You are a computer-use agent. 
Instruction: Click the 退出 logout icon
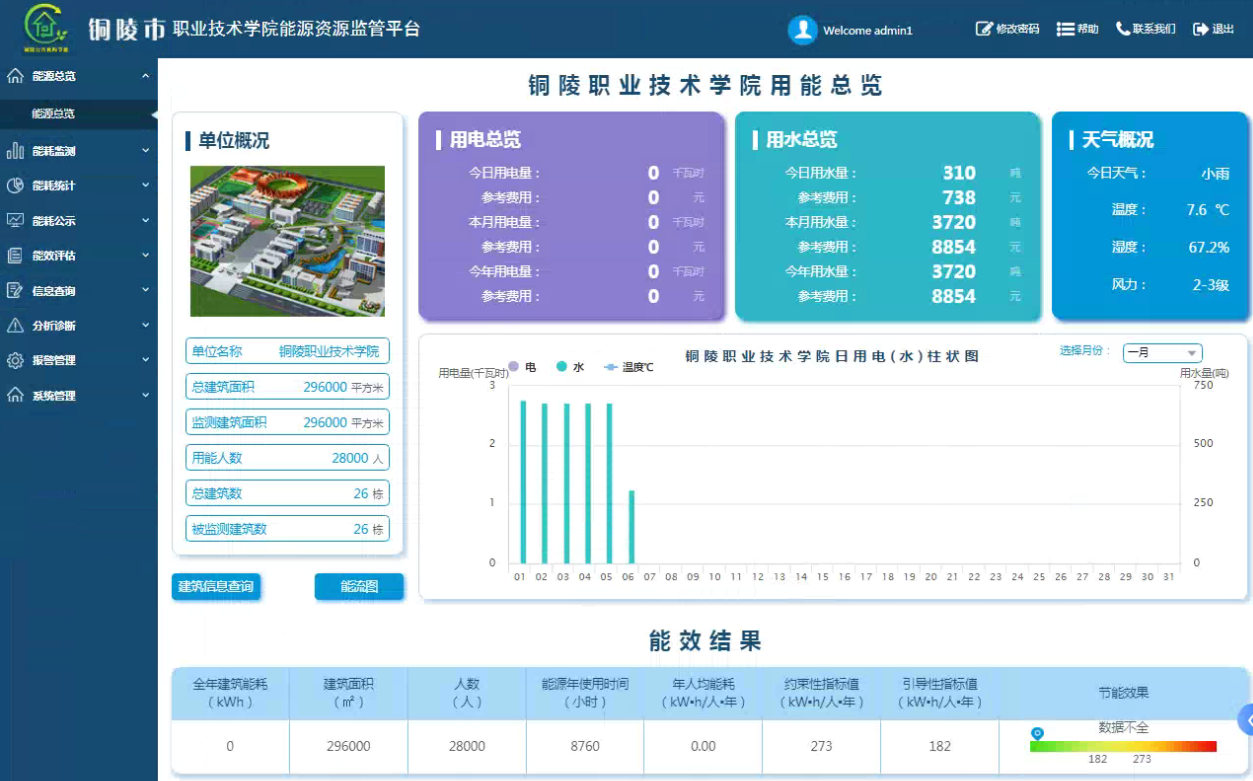1200,29
